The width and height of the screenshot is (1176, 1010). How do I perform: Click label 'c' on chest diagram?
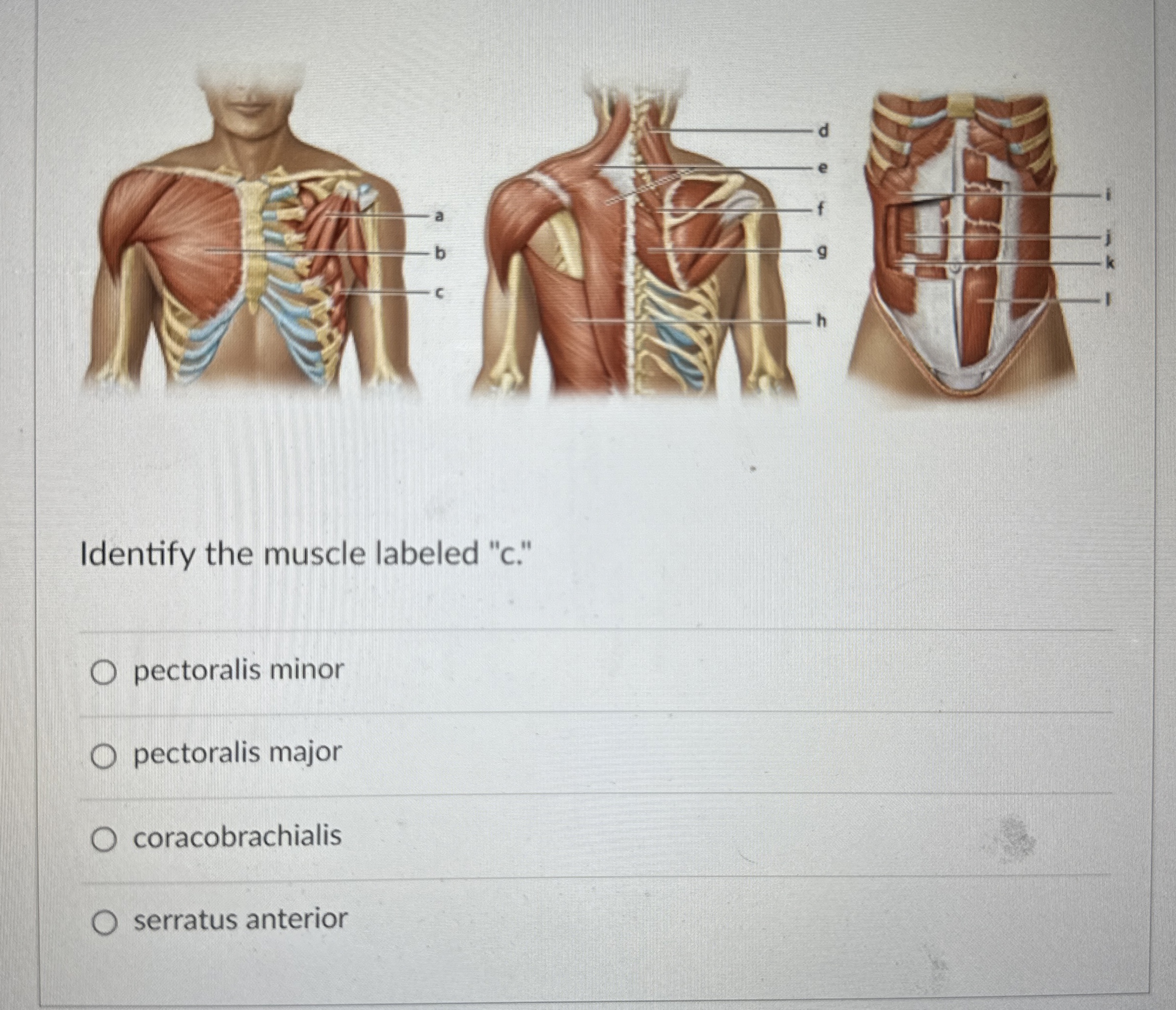click(x=439, y=292)
